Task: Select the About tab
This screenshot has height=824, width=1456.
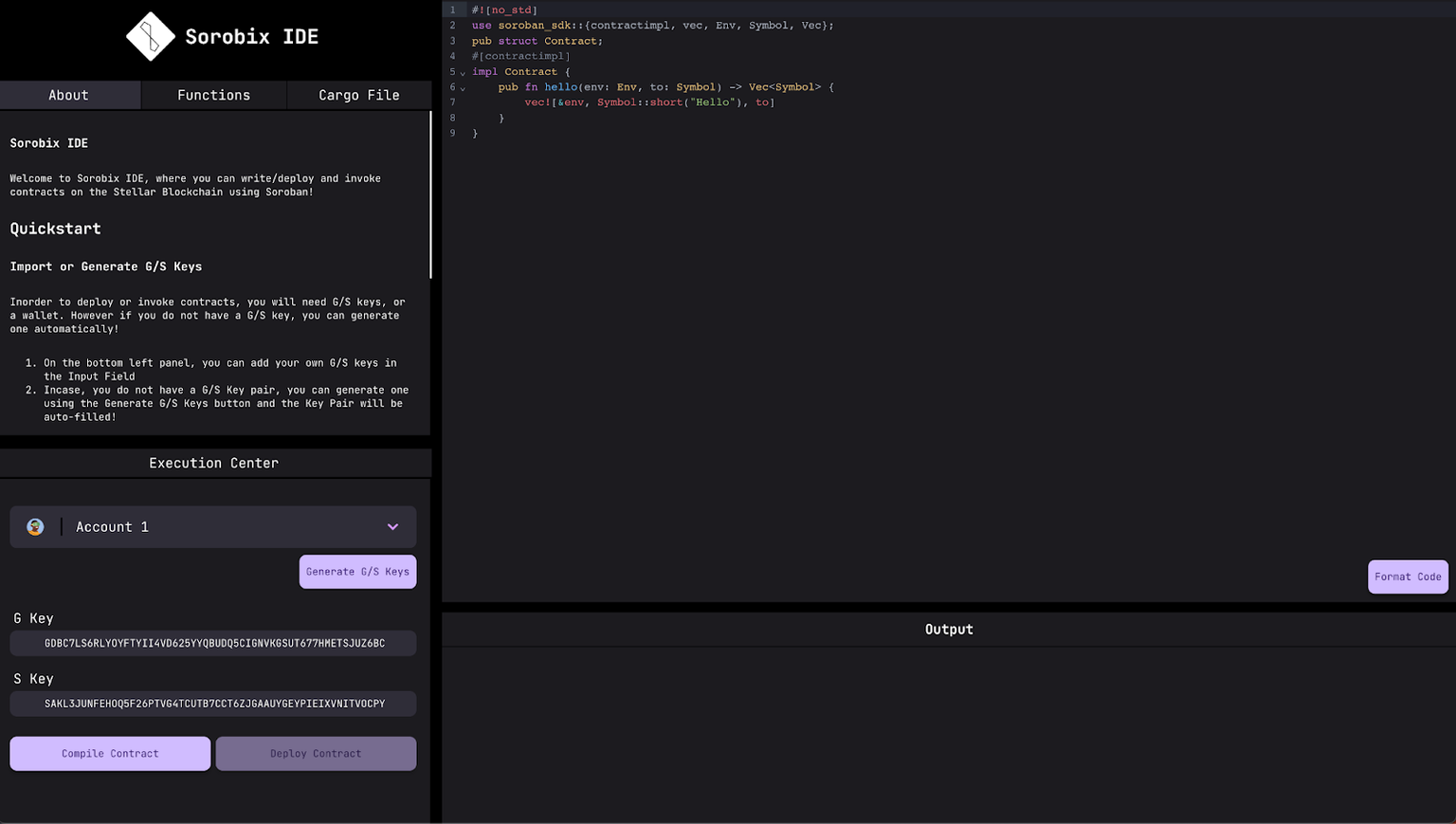Action: 68,95
